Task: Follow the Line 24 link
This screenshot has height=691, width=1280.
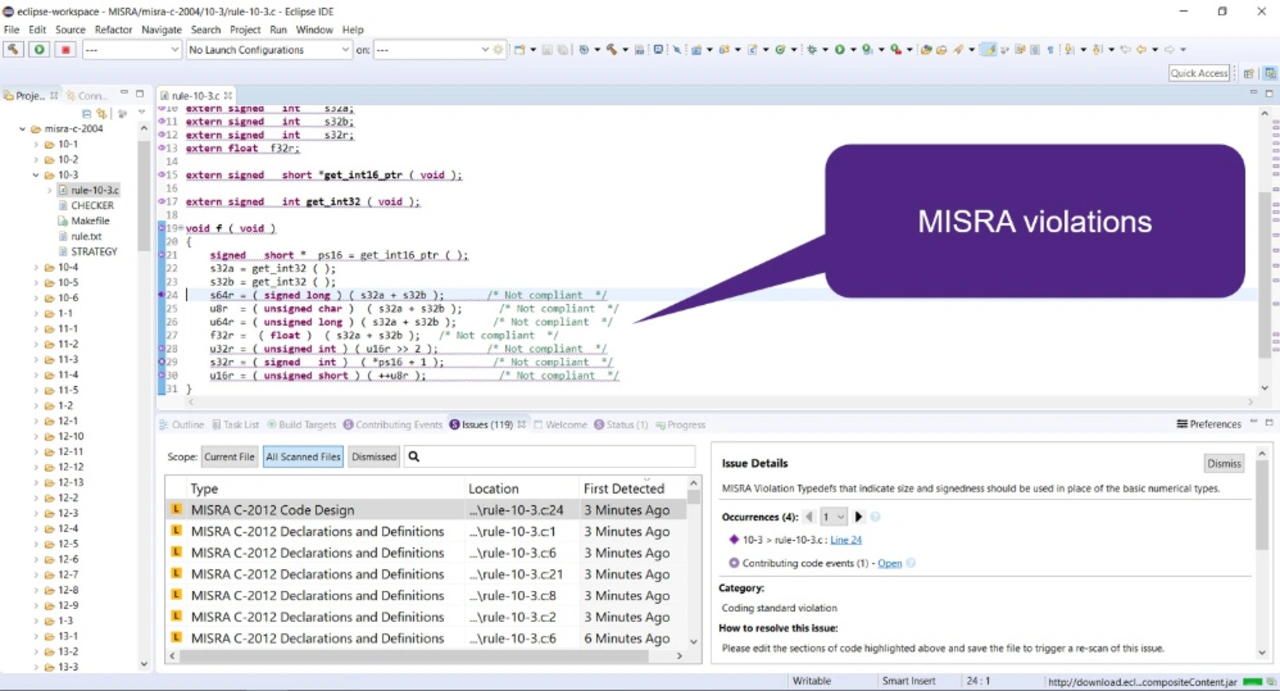Action: pos(845,540)
